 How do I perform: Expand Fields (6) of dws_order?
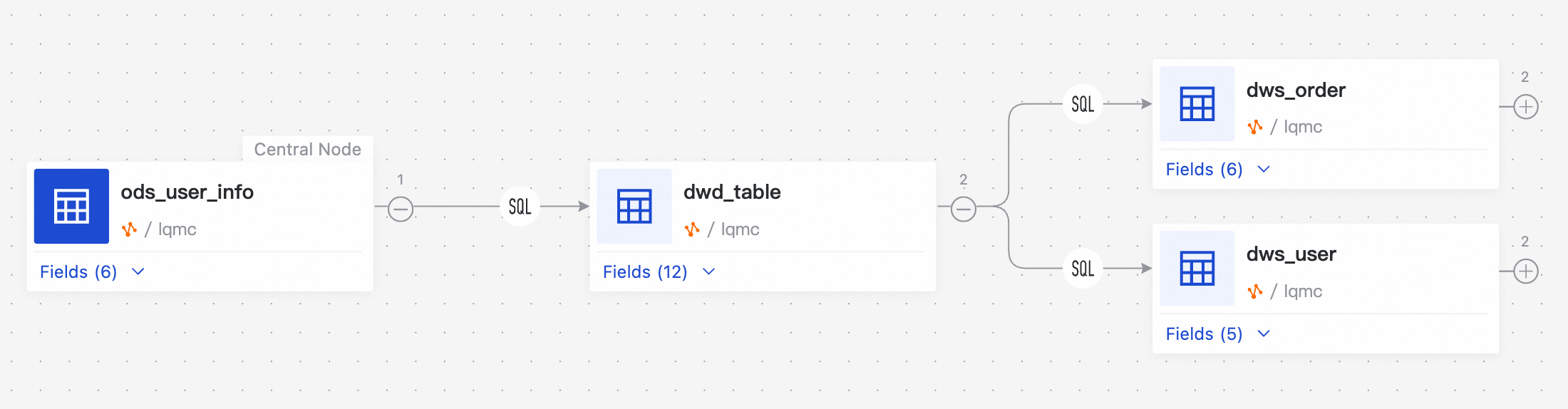pos(1217,170)
